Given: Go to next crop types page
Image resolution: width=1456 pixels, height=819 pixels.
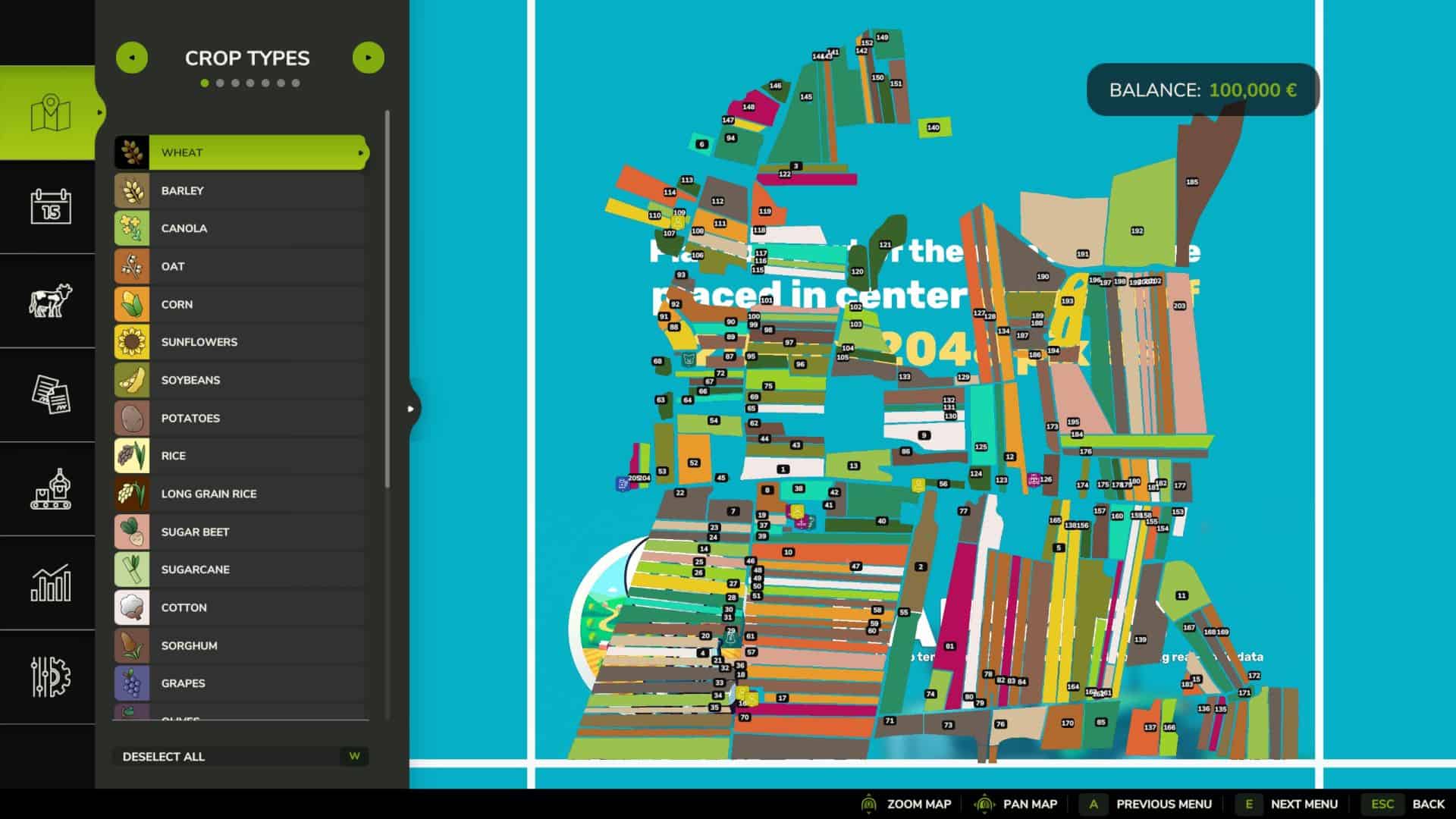Looking at the screenshot, I should click(369, 58).
